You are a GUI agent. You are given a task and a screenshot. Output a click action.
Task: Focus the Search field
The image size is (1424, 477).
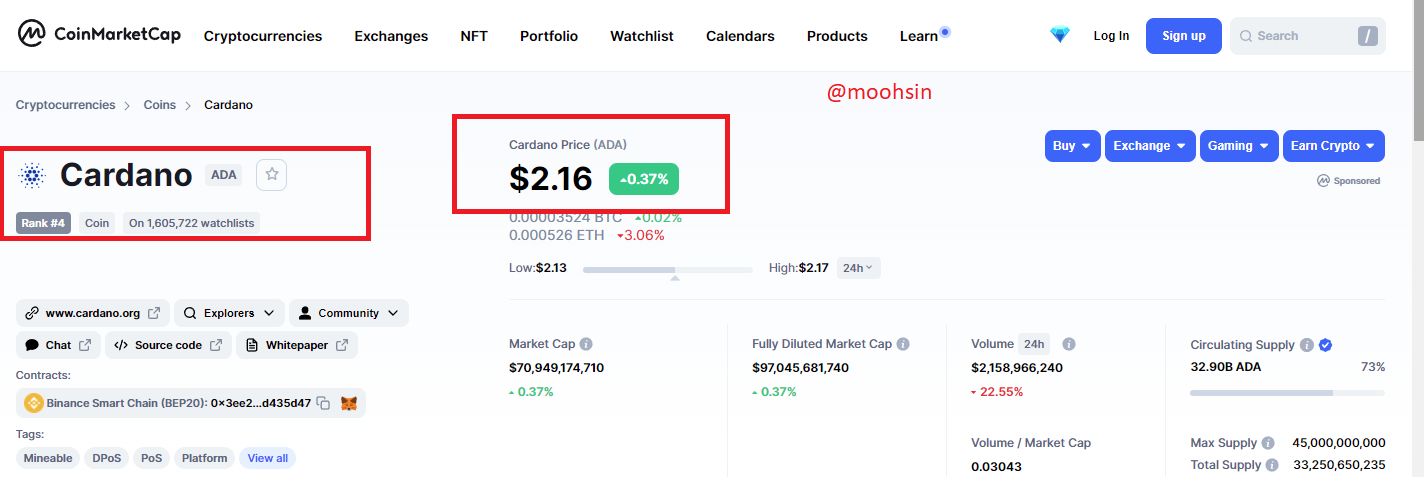coord(1308,36)
